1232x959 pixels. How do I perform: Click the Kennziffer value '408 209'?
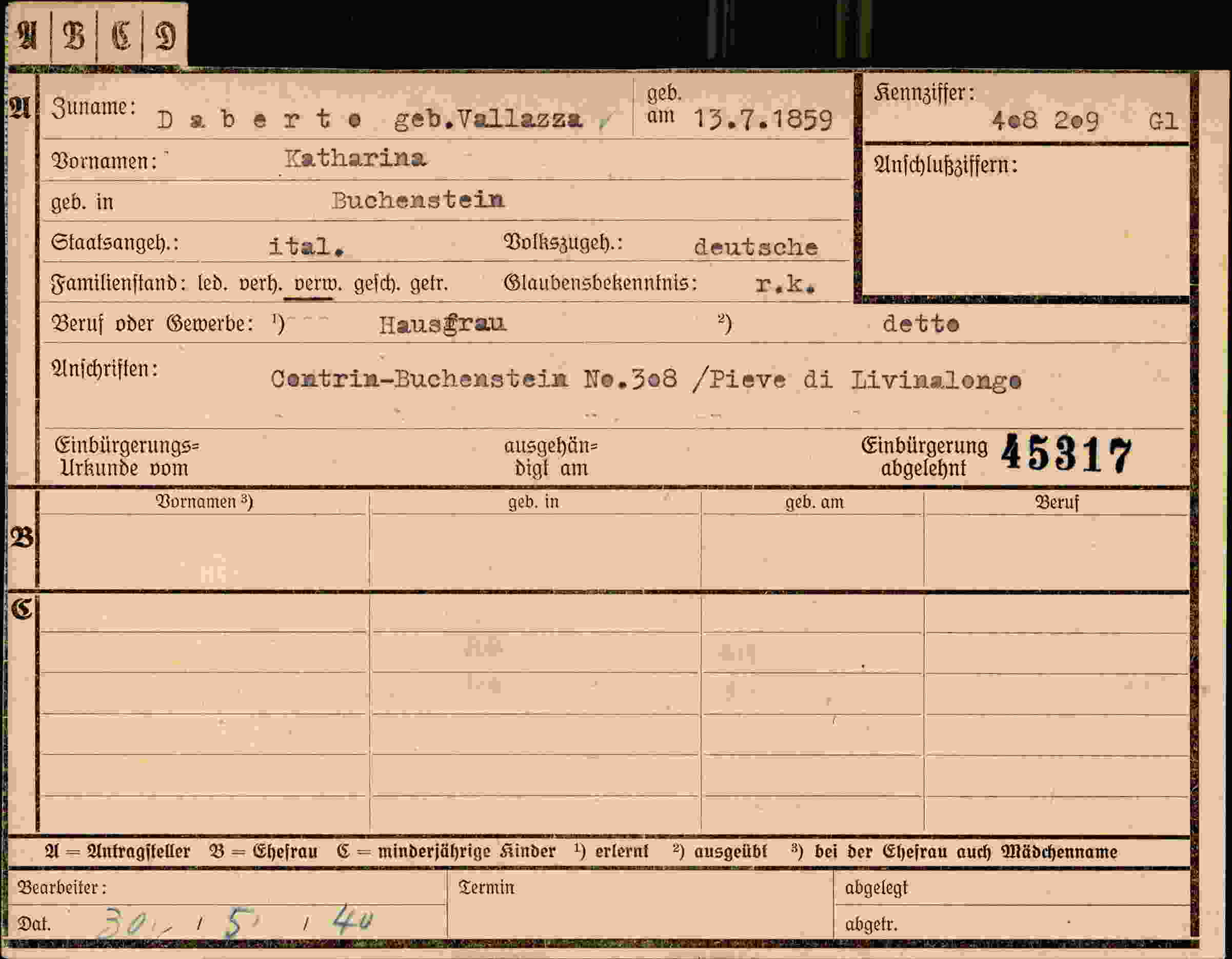[1045, 121]
